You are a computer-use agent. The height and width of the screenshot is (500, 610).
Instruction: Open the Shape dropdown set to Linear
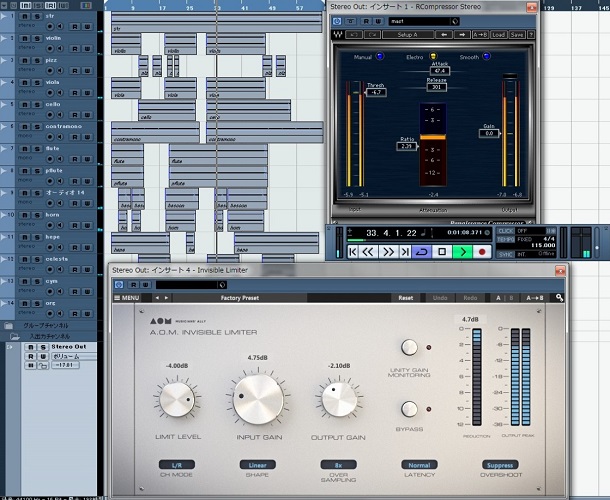tap(259, 465)
